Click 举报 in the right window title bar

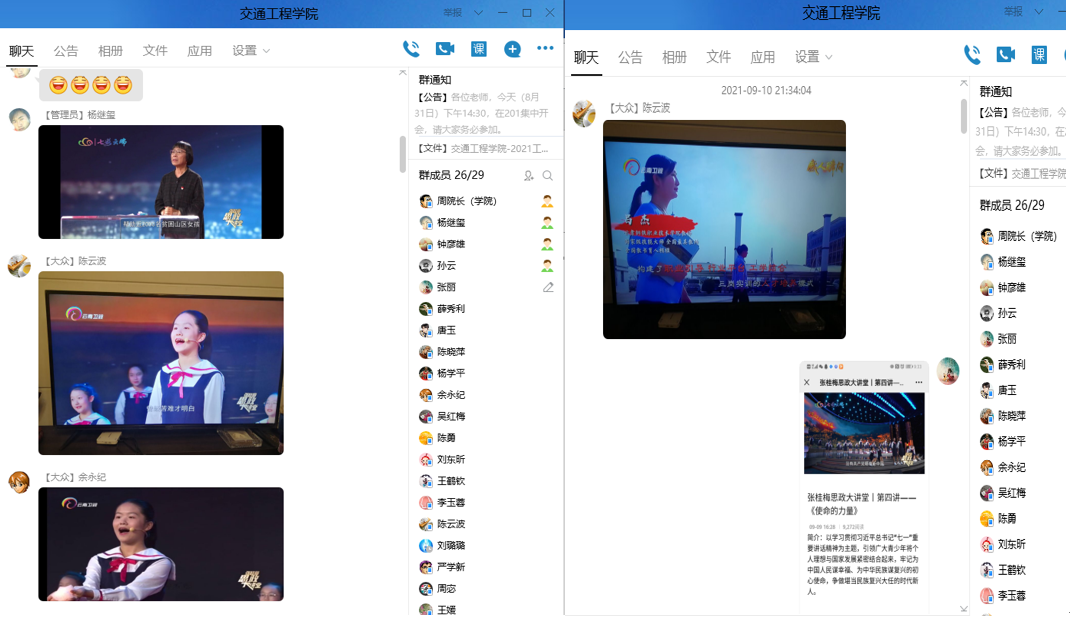point(1013,12)
